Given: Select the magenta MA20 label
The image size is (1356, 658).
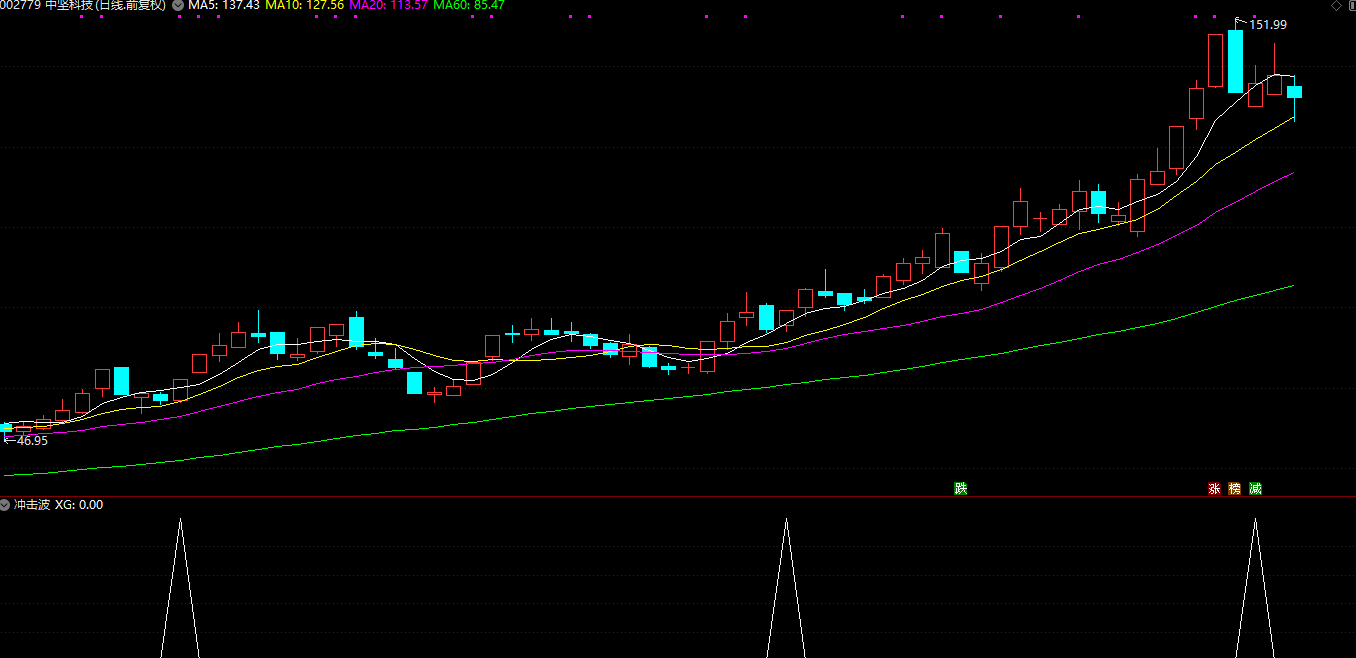Looking at the screenshot, I should pos(388,6).
